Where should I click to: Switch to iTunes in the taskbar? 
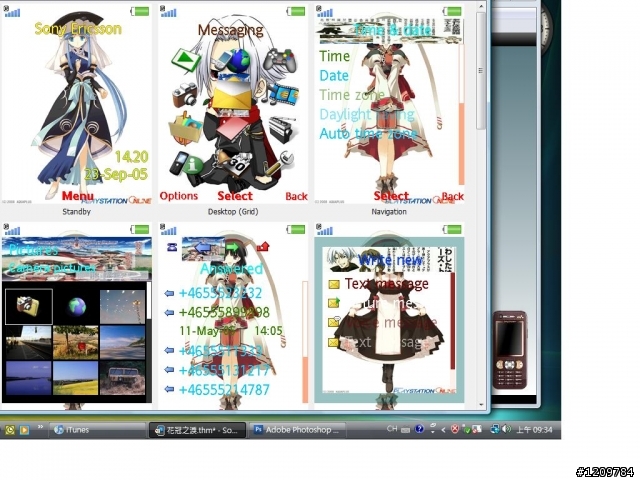tap(97, 430)
